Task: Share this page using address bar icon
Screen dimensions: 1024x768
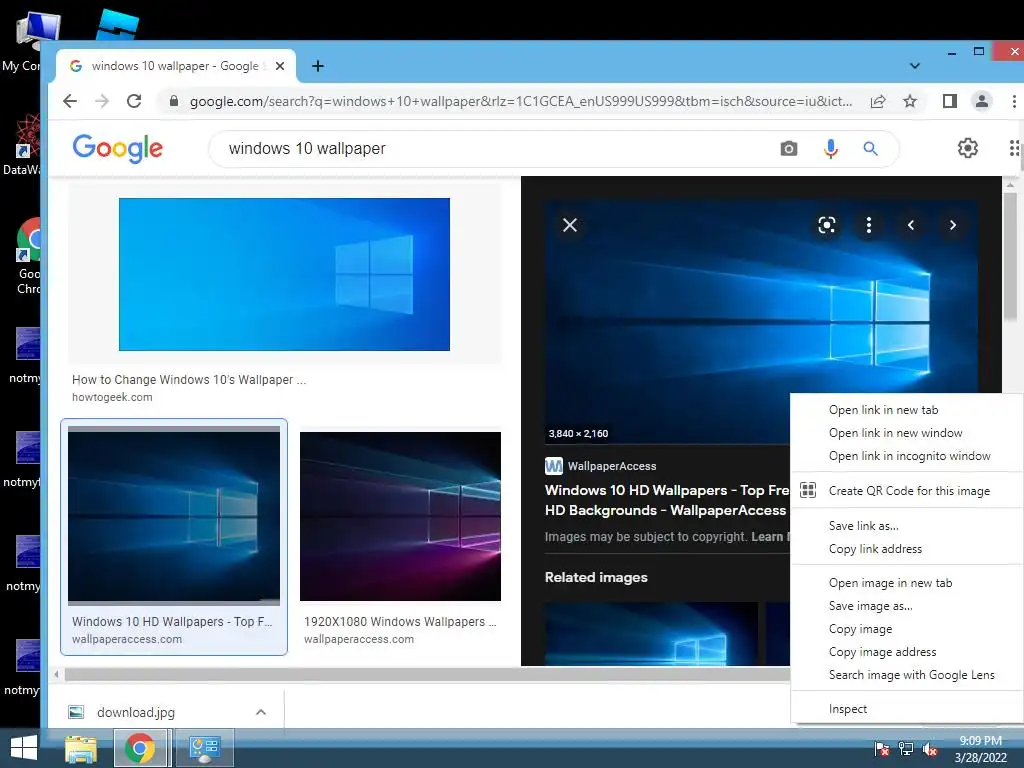Action: point(878,101)
